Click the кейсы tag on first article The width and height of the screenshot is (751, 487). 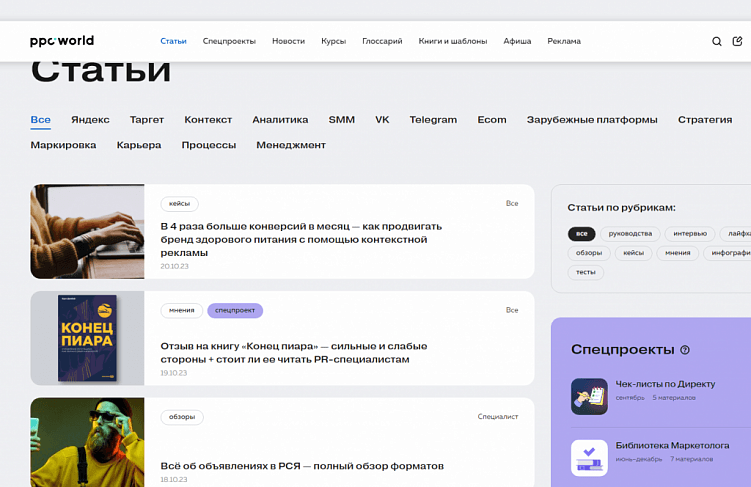[180, 204]
